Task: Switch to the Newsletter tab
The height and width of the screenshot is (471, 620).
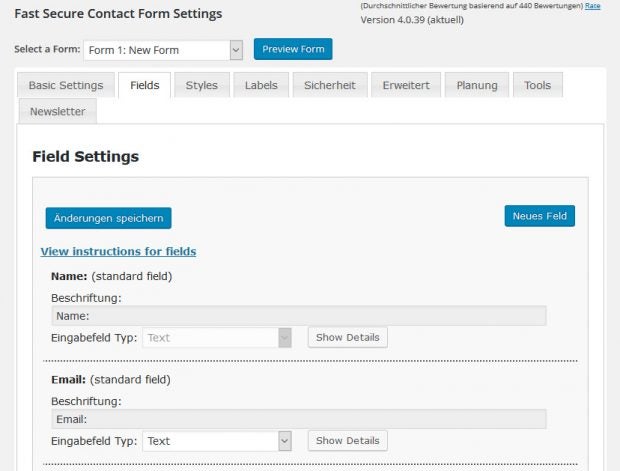Action: coord(58,111)
